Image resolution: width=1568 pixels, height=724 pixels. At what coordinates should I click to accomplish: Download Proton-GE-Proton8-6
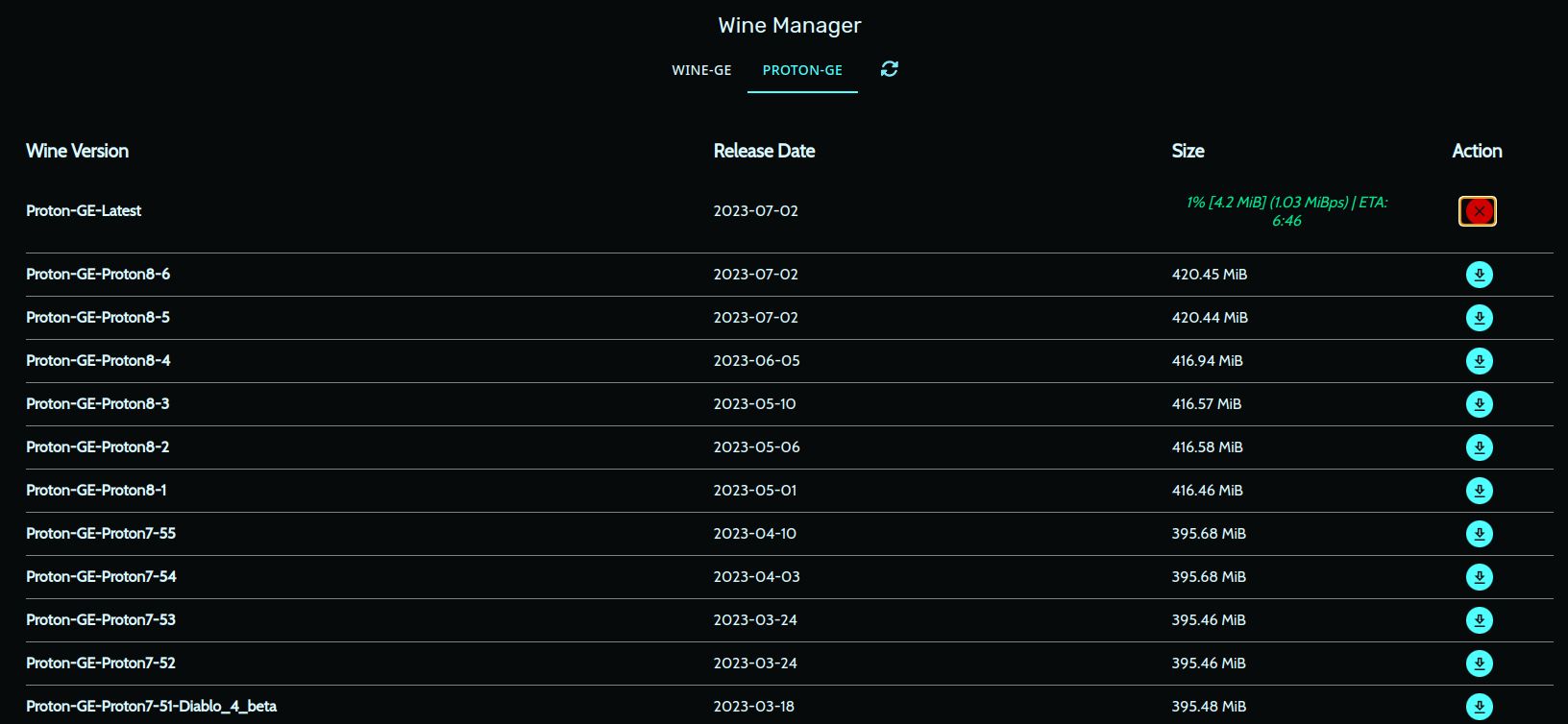tap(1479, 275)
